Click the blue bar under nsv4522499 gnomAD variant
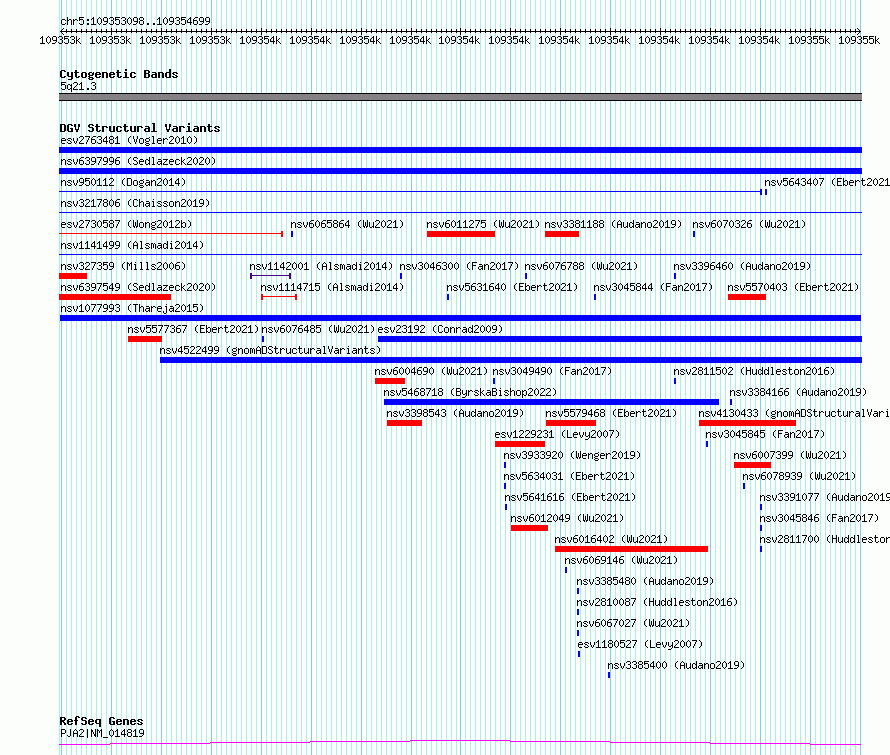This screenshot has width=890, height=755. pyautogui.click(x=511, y=360)
